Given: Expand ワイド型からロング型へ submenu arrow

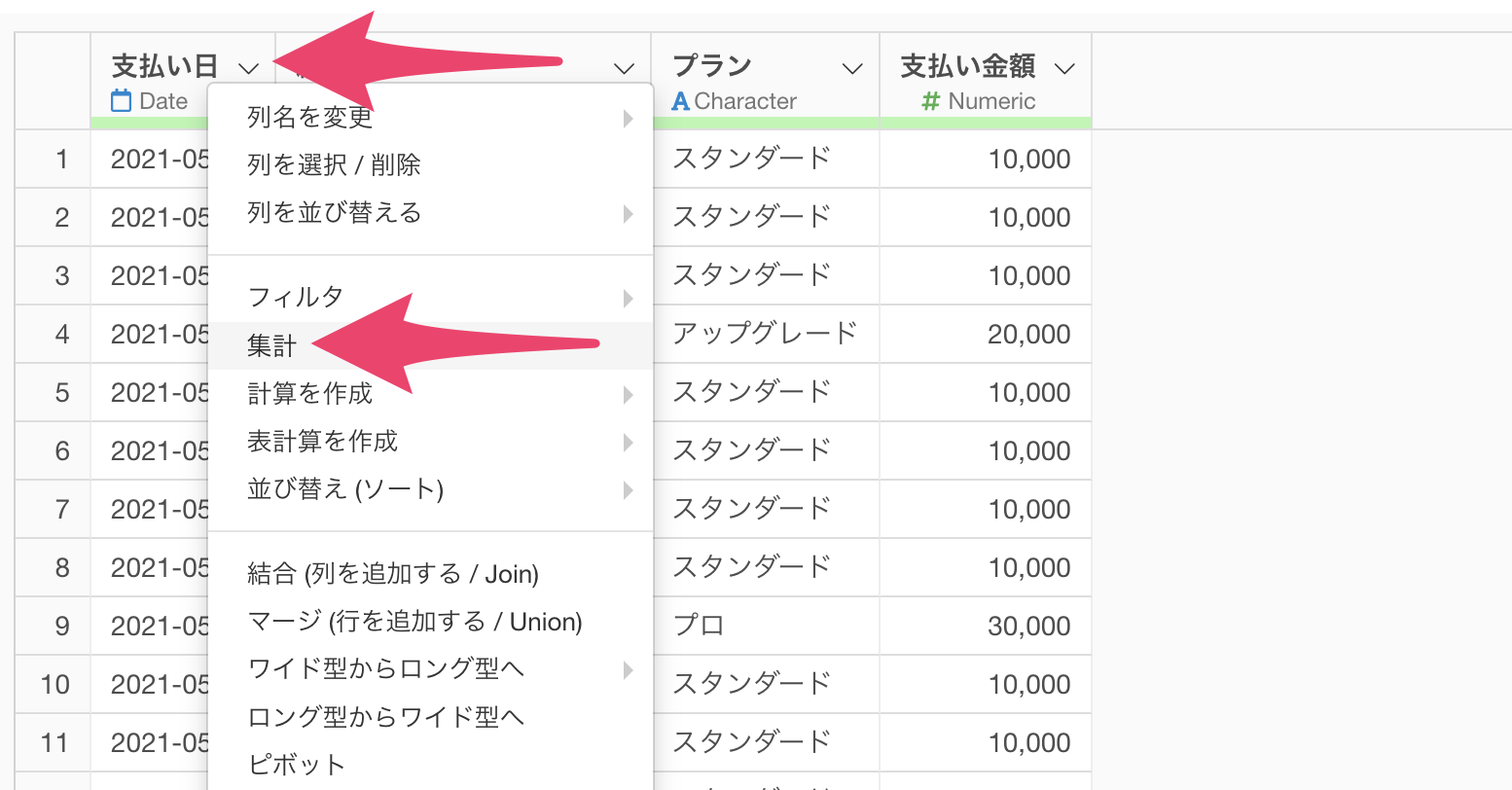Looking at the screenshot, I should pos(629,669).
